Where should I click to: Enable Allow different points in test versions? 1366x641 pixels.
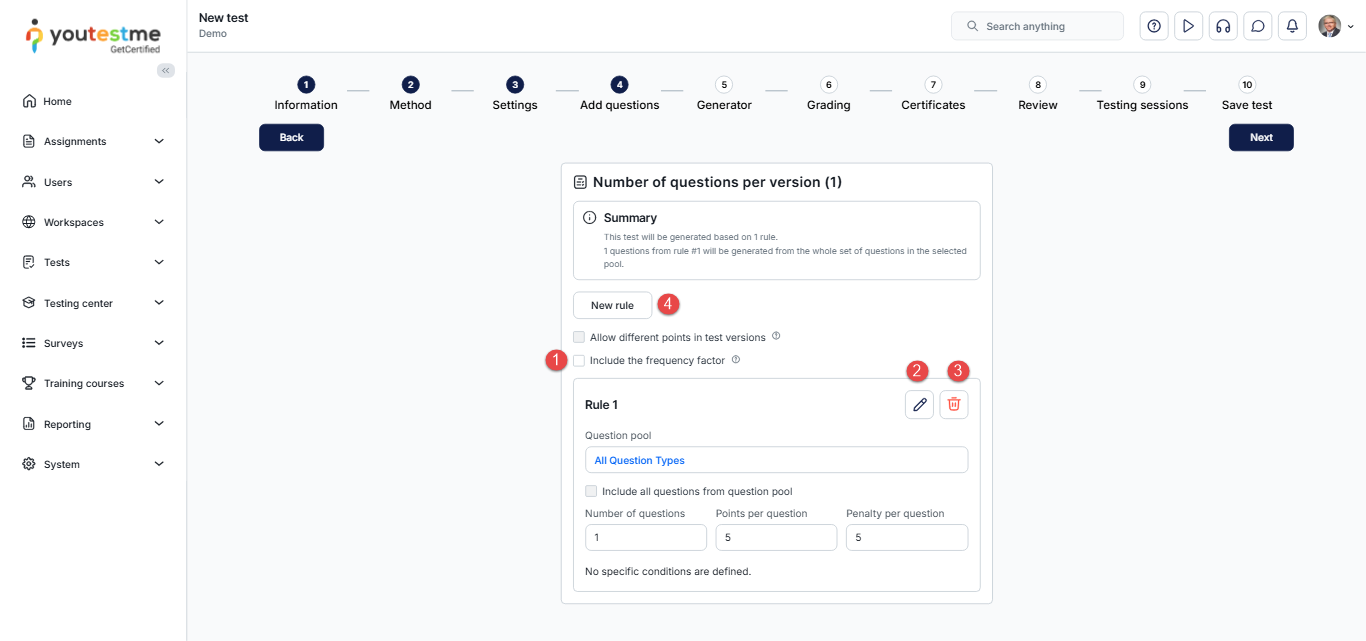click(x=579, y=337)
